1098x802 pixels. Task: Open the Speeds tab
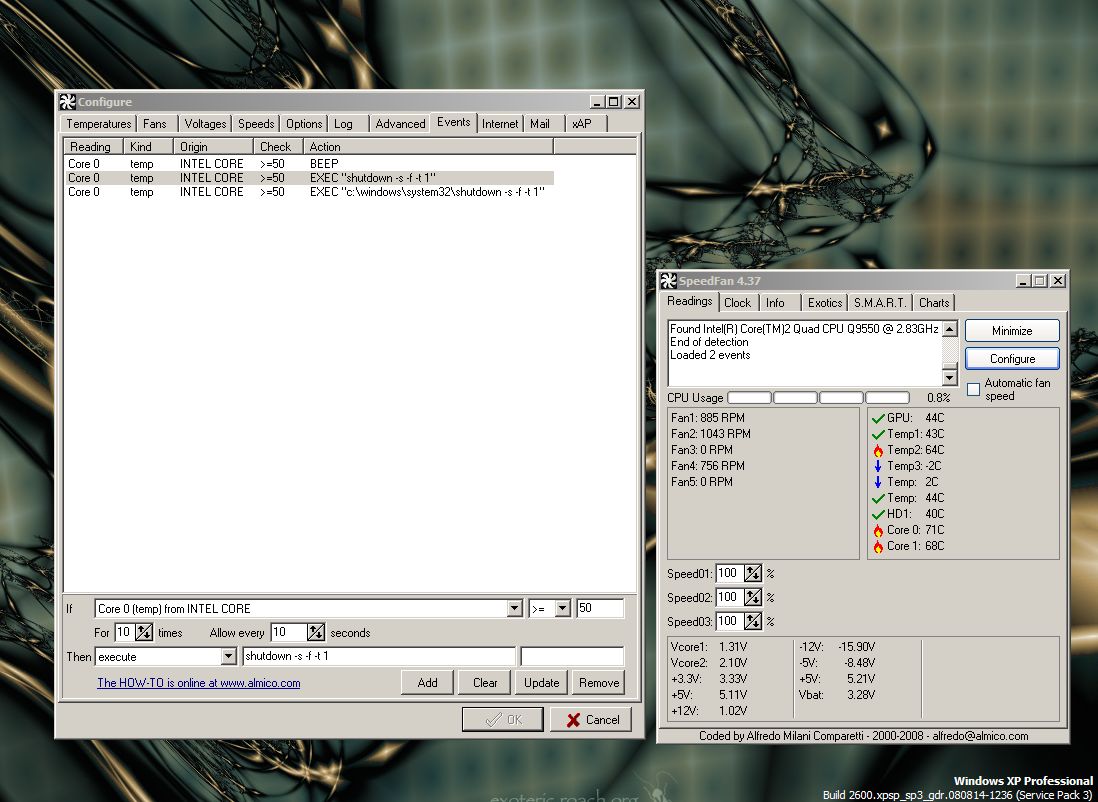click(x=256, y=124)
